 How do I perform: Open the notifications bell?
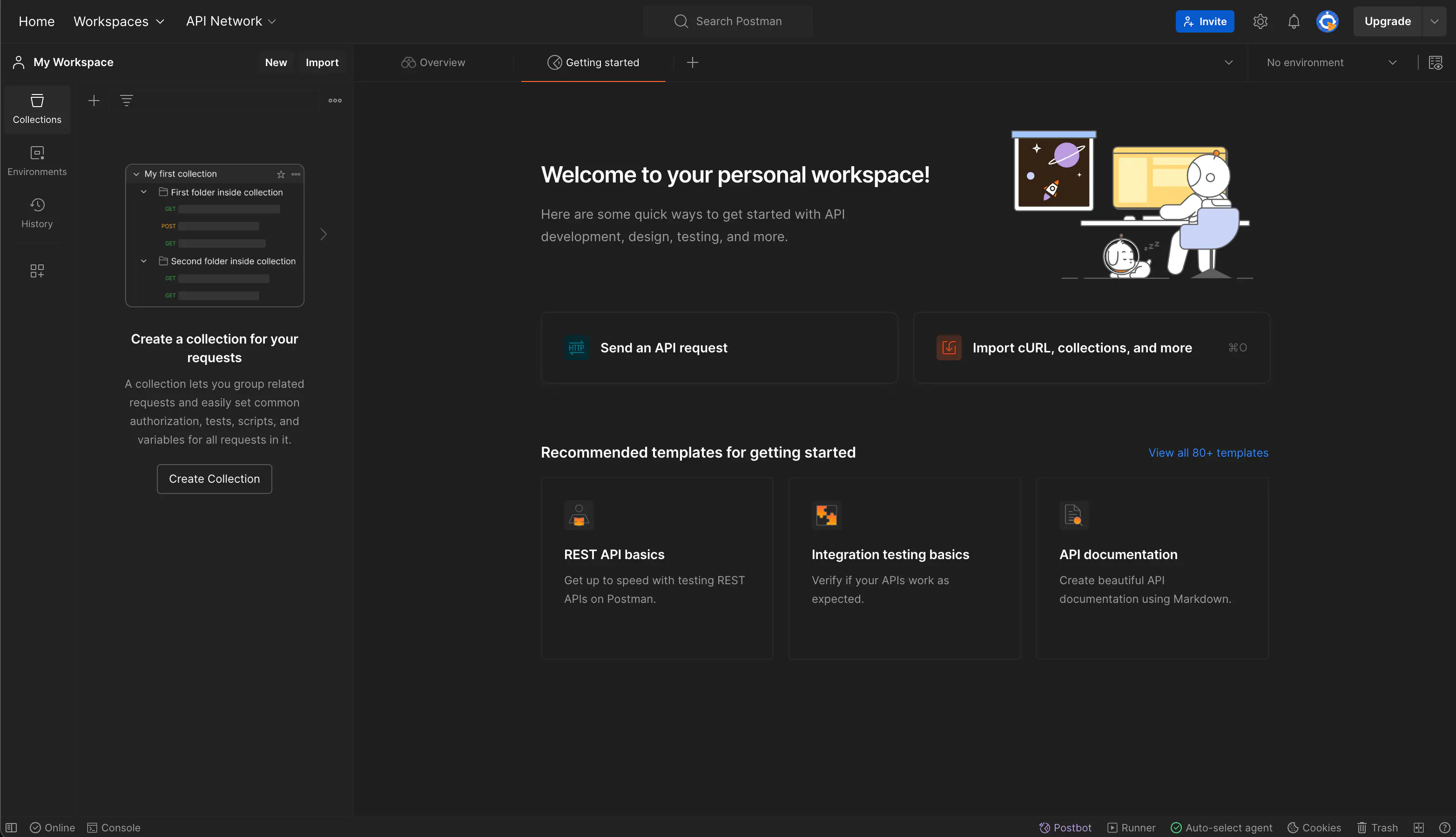tap(1294, 21)
